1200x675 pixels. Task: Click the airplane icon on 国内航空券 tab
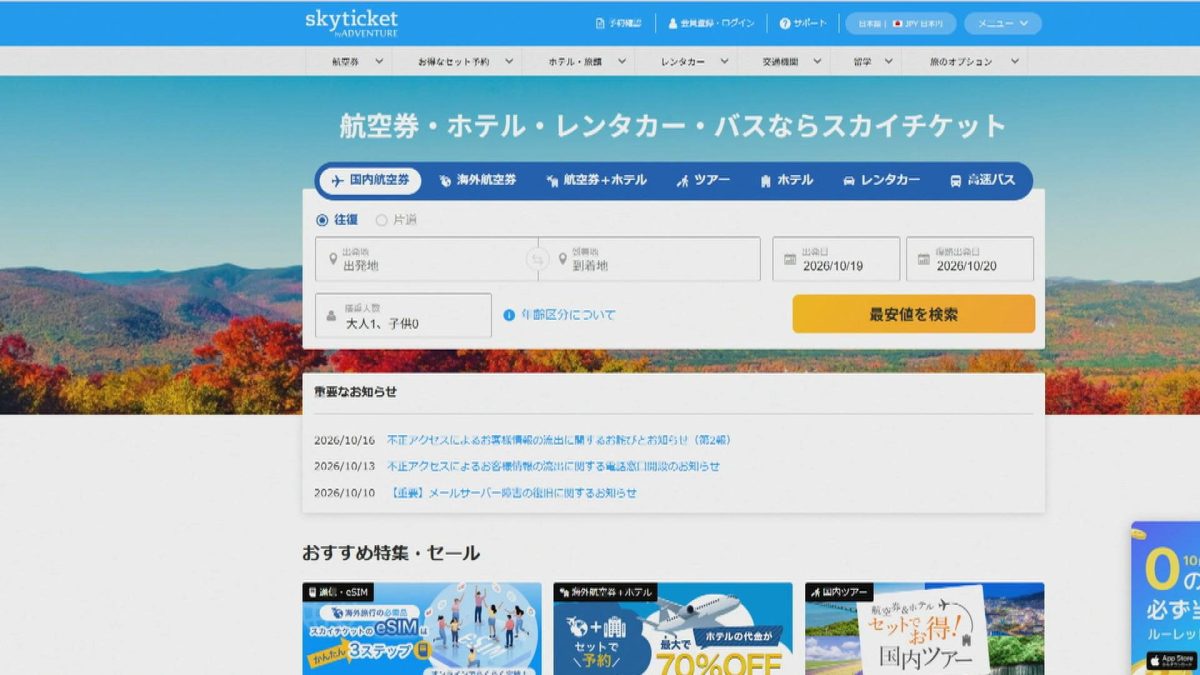click(x=337, y=181)
